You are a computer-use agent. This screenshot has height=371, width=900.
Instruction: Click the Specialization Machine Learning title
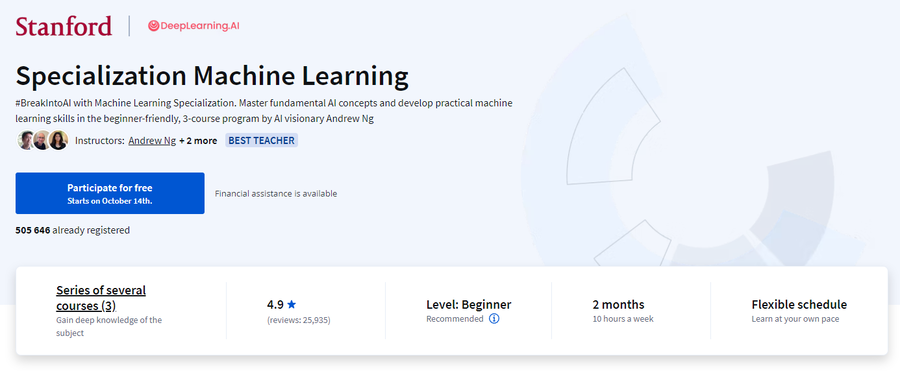click(212, 76)
